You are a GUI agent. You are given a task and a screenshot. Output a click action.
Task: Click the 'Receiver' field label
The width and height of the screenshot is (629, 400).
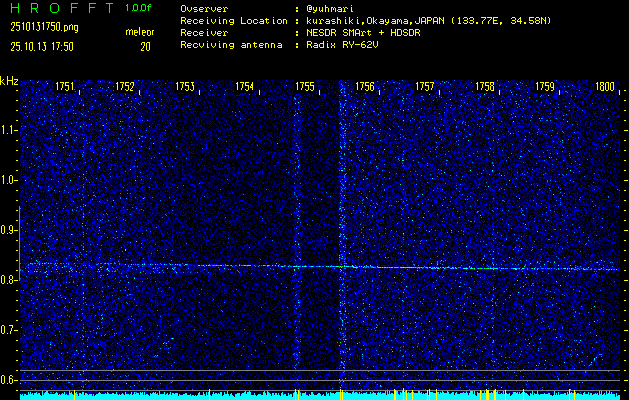tap(204, 33)
